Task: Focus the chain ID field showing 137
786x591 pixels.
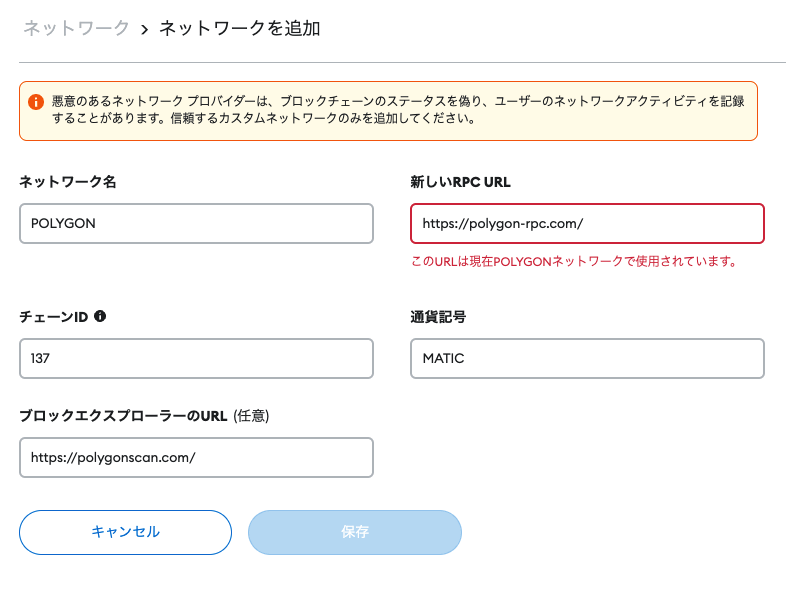Action: 196,358
